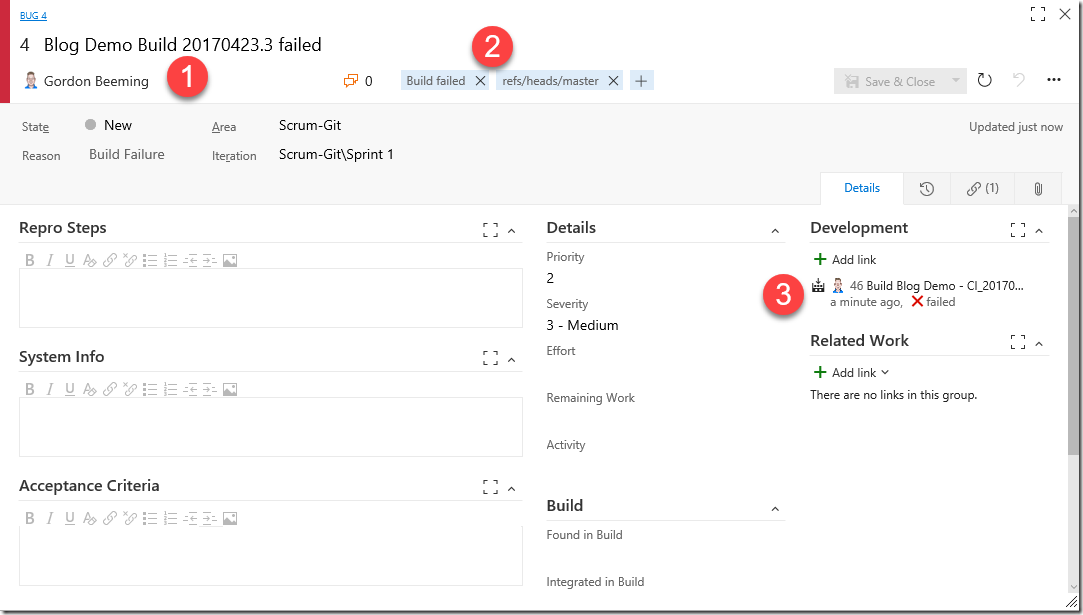The image size is (1083, 615).
Task: Remove the Build failed tag
Action: (480, 81)
